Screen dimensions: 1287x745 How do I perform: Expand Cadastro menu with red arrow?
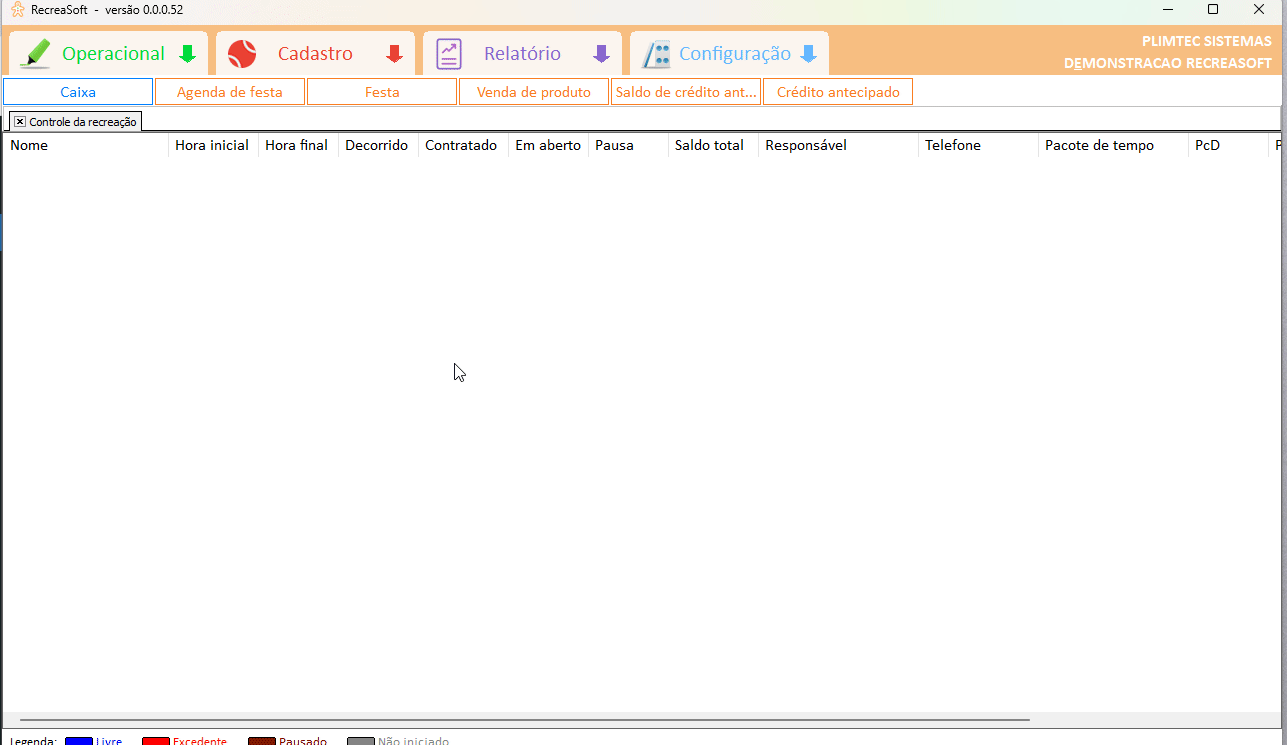394,54
